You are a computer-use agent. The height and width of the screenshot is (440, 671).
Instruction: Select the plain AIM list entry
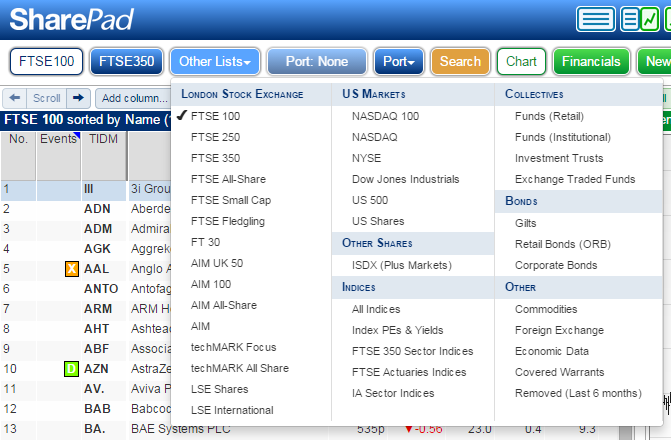(x=200, y=326)
